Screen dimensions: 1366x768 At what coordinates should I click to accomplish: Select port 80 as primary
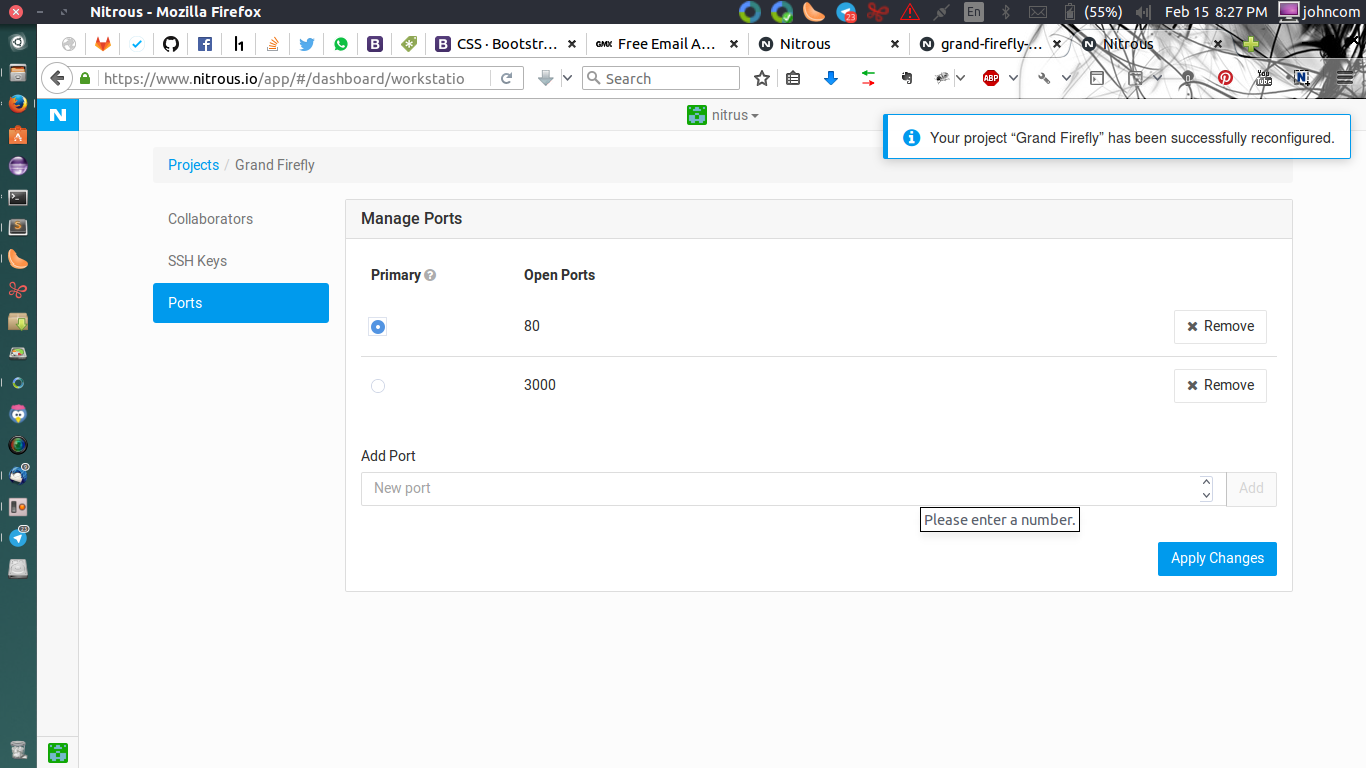tap(377, 327)
